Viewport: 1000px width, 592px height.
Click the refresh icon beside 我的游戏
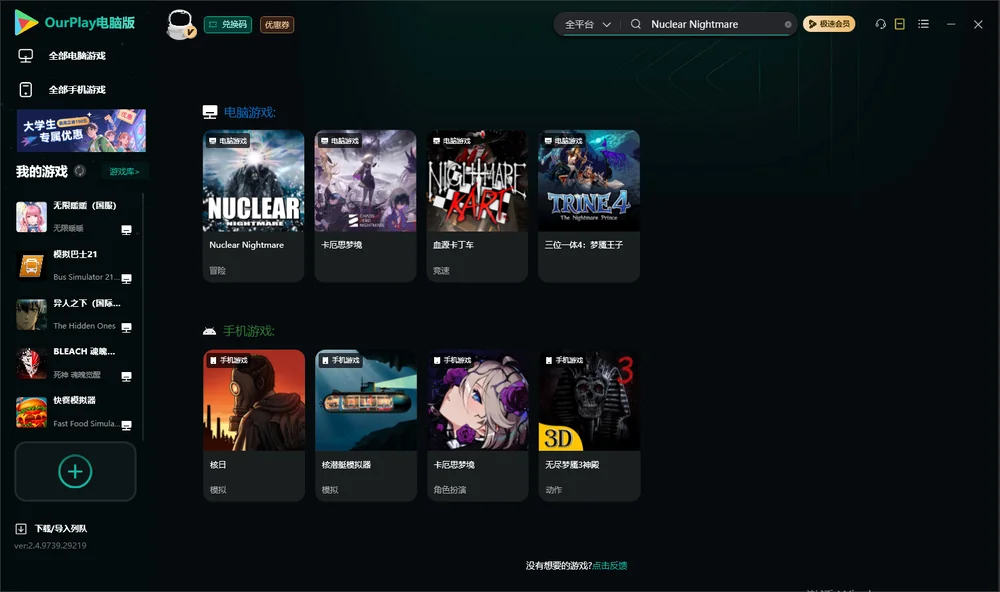point(80,171)
